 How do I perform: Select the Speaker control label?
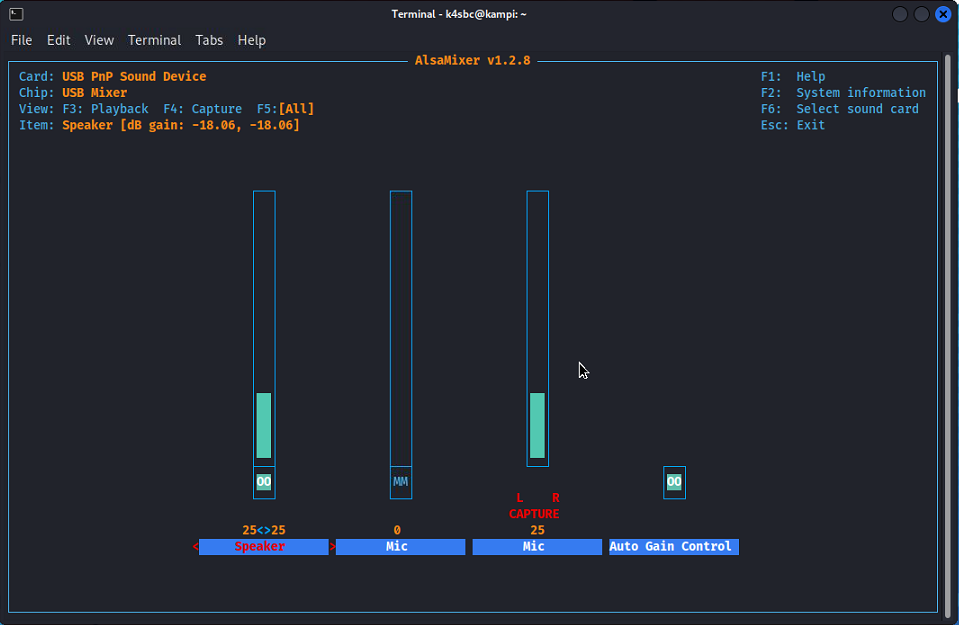pos(264,547)
